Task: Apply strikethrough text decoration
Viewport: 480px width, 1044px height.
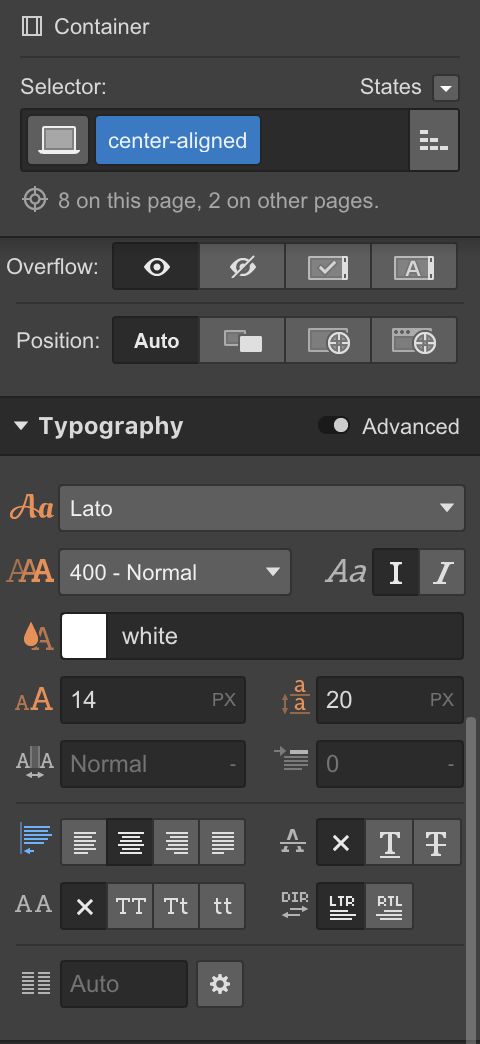Action: click(x=437, y=843)
